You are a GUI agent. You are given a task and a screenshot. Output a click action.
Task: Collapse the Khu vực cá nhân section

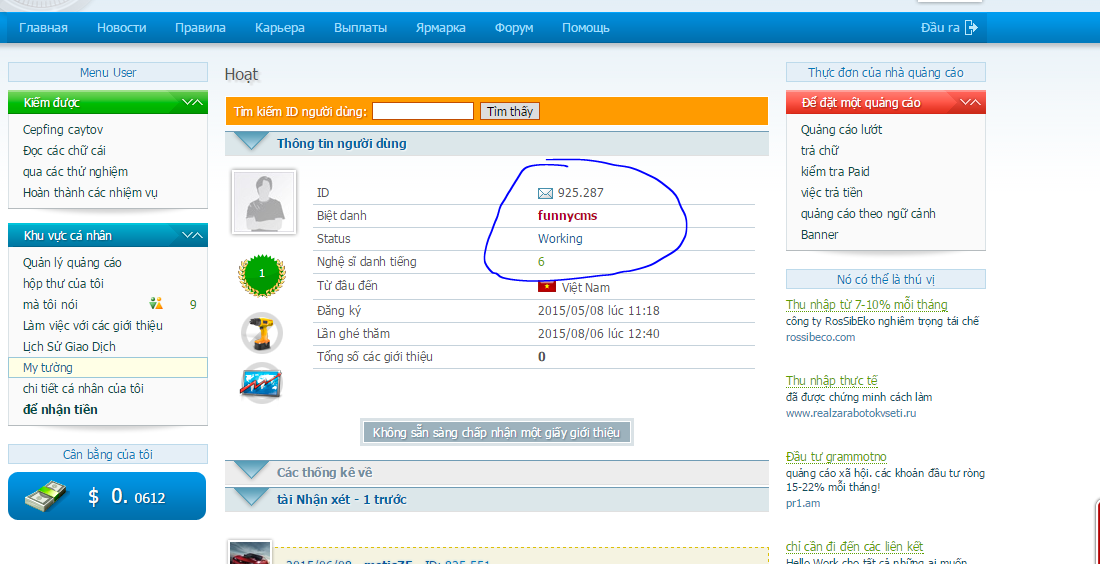(x=192, y=236)
